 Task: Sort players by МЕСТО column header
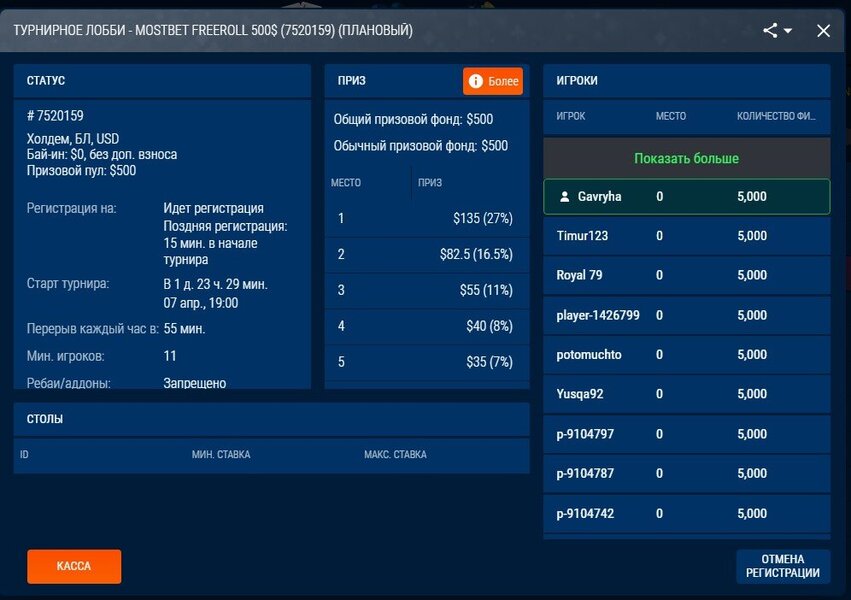click(x=670, y=116)
